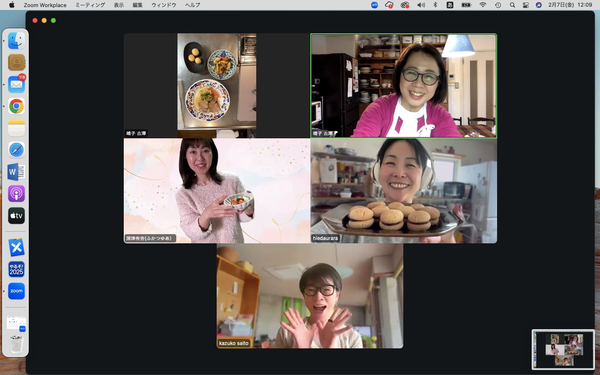The width and height of the screenshot is (600, 375).
Task: Open the Wi-Fi menu
Action: coord(483,5)
